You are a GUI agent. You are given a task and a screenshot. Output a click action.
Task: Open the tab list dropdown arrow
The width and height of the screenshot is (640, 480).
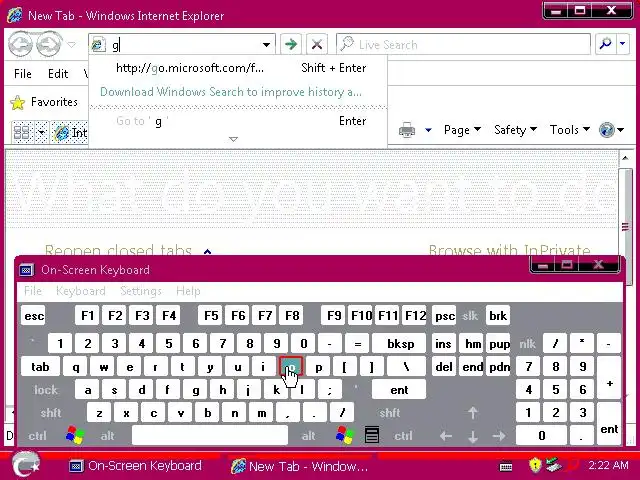coord(41,132)
